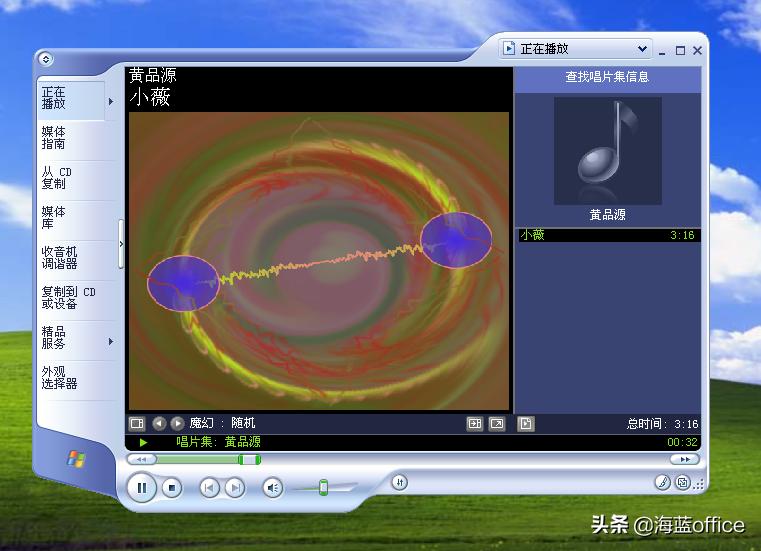This screenshot has height=551, width=761.
Task: Click the 黄品源 artist name under album art
Action: point(608,215)
